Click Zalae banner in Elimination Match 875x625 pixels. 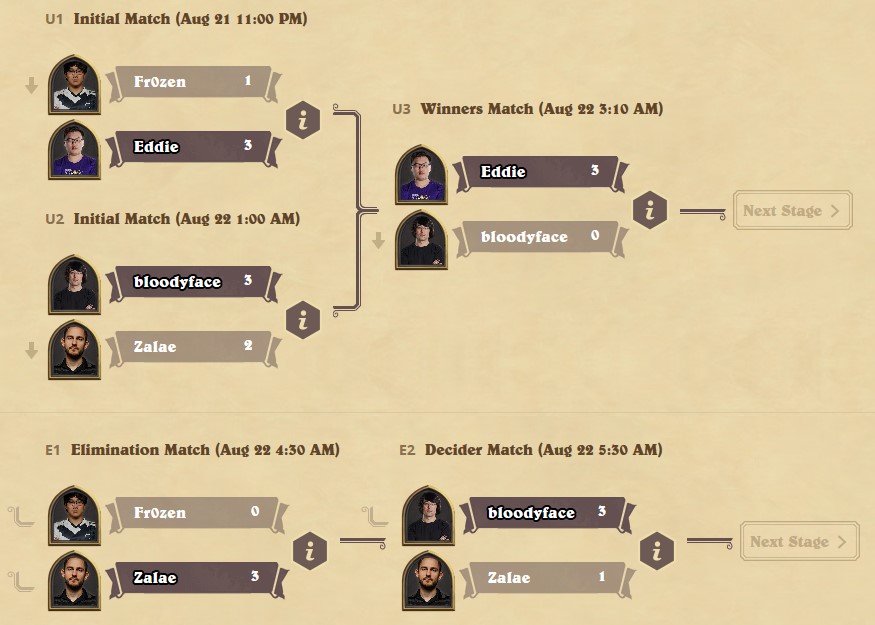coord(198,578)
